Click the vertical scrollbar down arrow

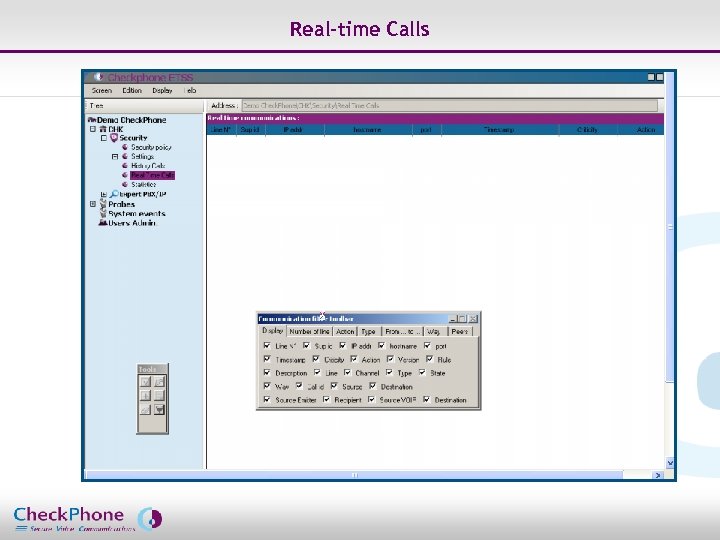(670, 463)
